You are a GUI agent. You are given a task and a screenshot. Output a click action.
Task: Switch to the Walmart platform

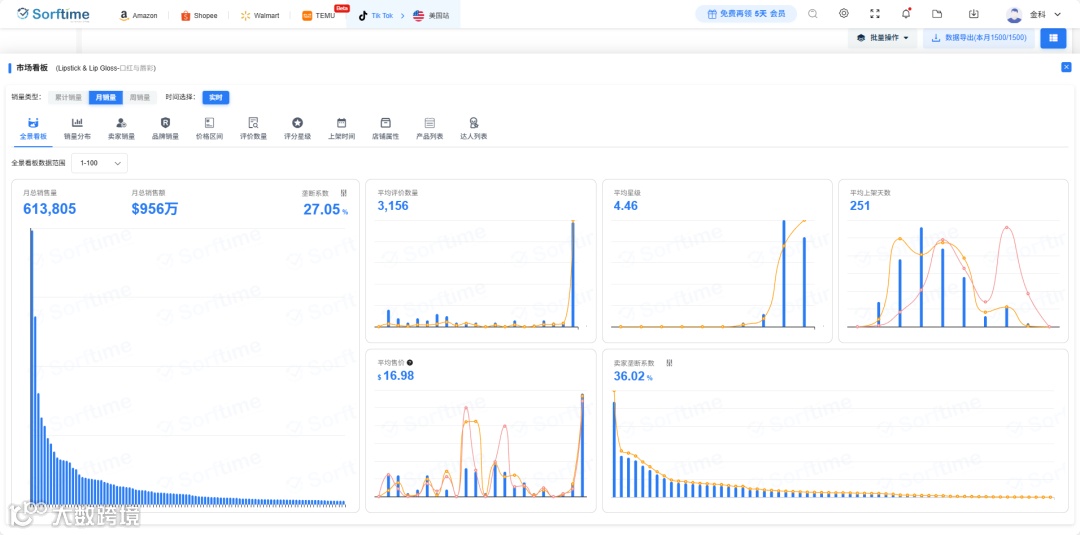tap(260, 15)
